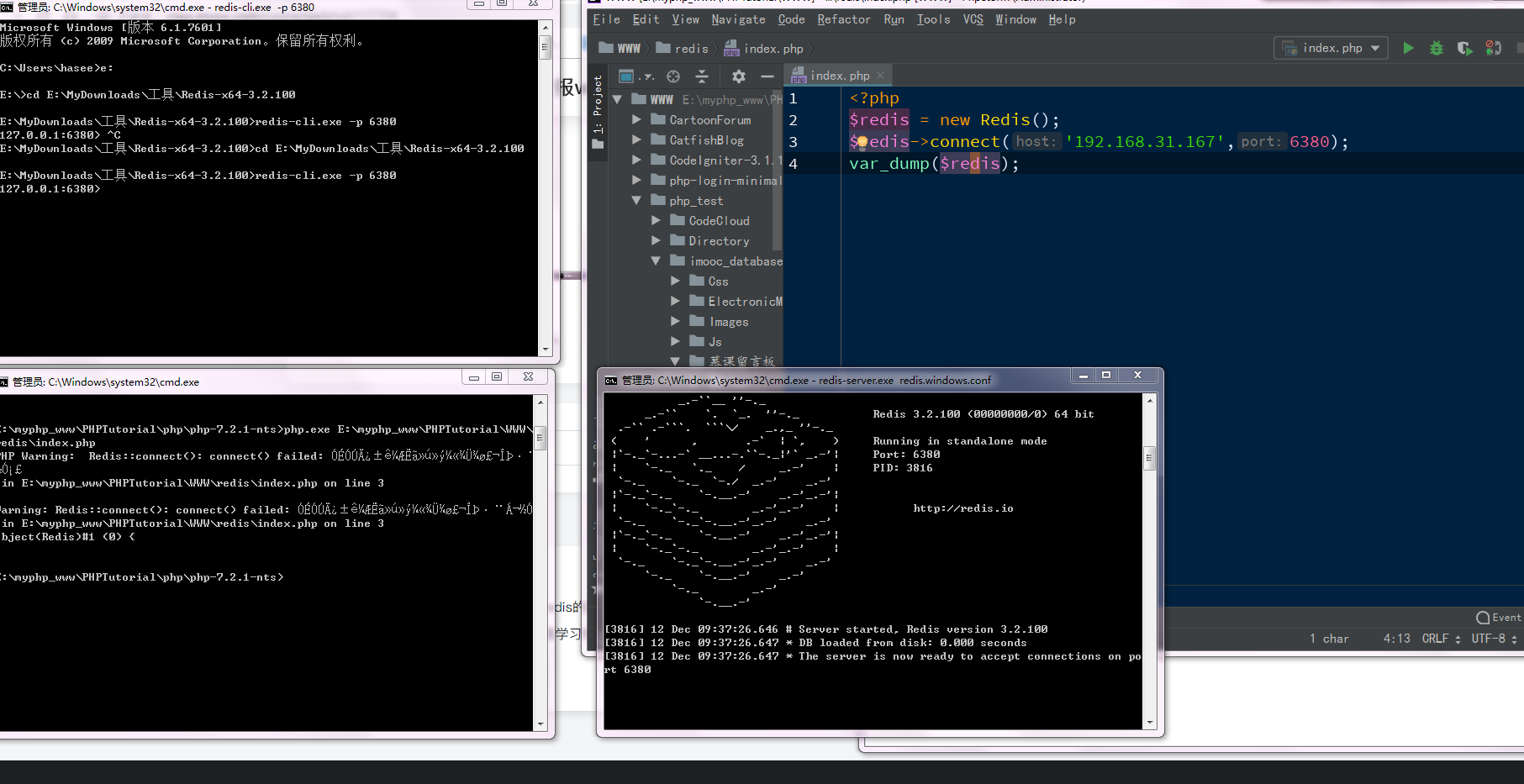Collapse the imooc_database folder

656,260
